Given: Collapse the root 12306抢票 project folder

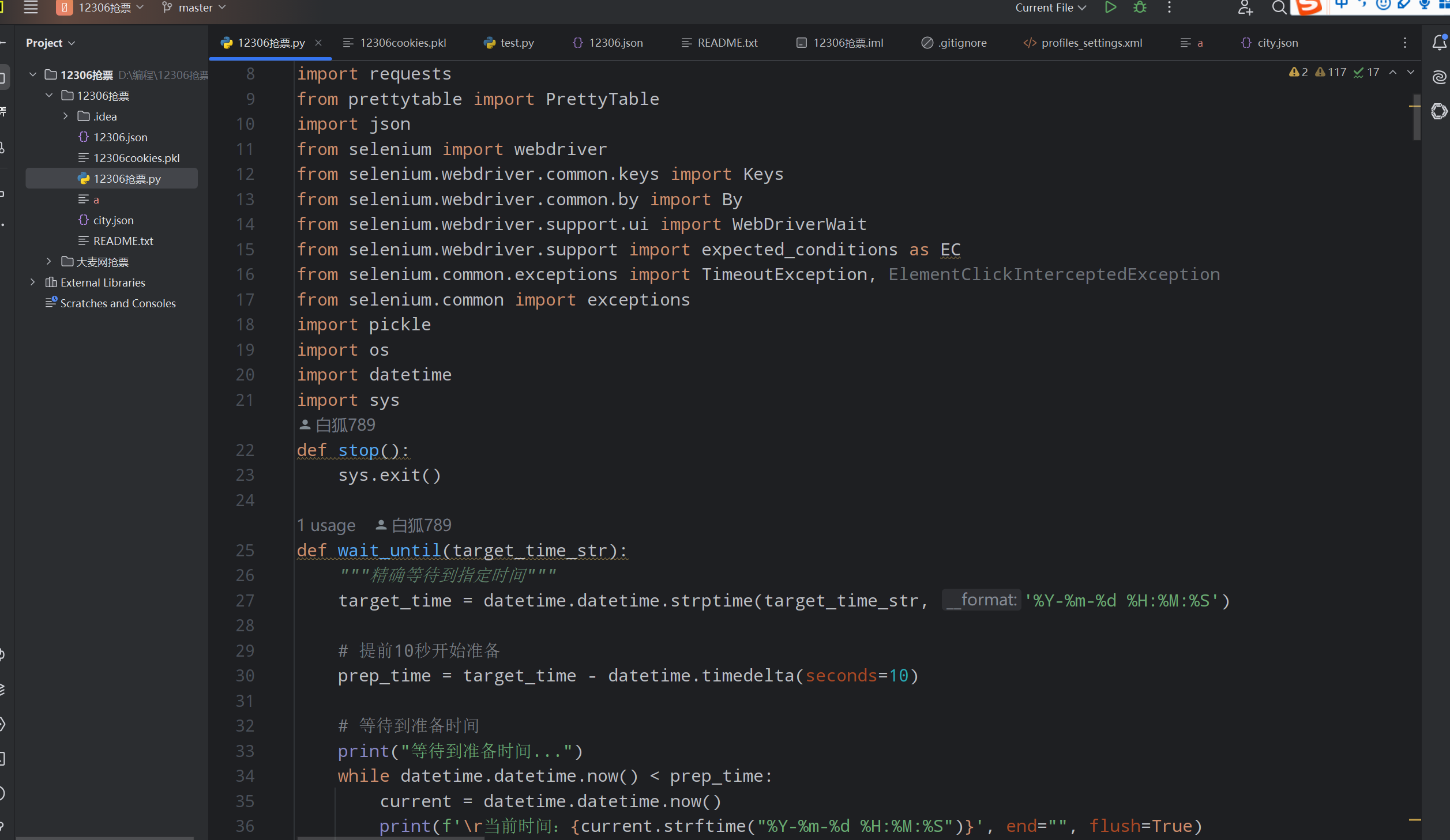Looking at the screenshot, I should 33,74.
